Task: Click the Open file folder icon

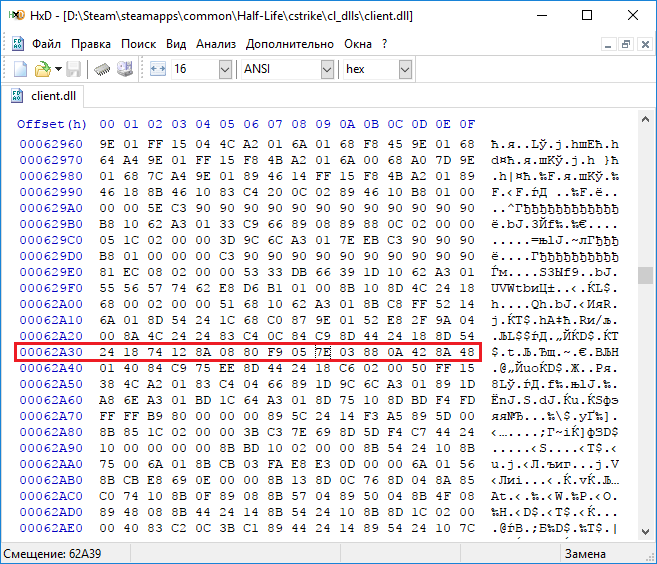Action: point(42,69)
